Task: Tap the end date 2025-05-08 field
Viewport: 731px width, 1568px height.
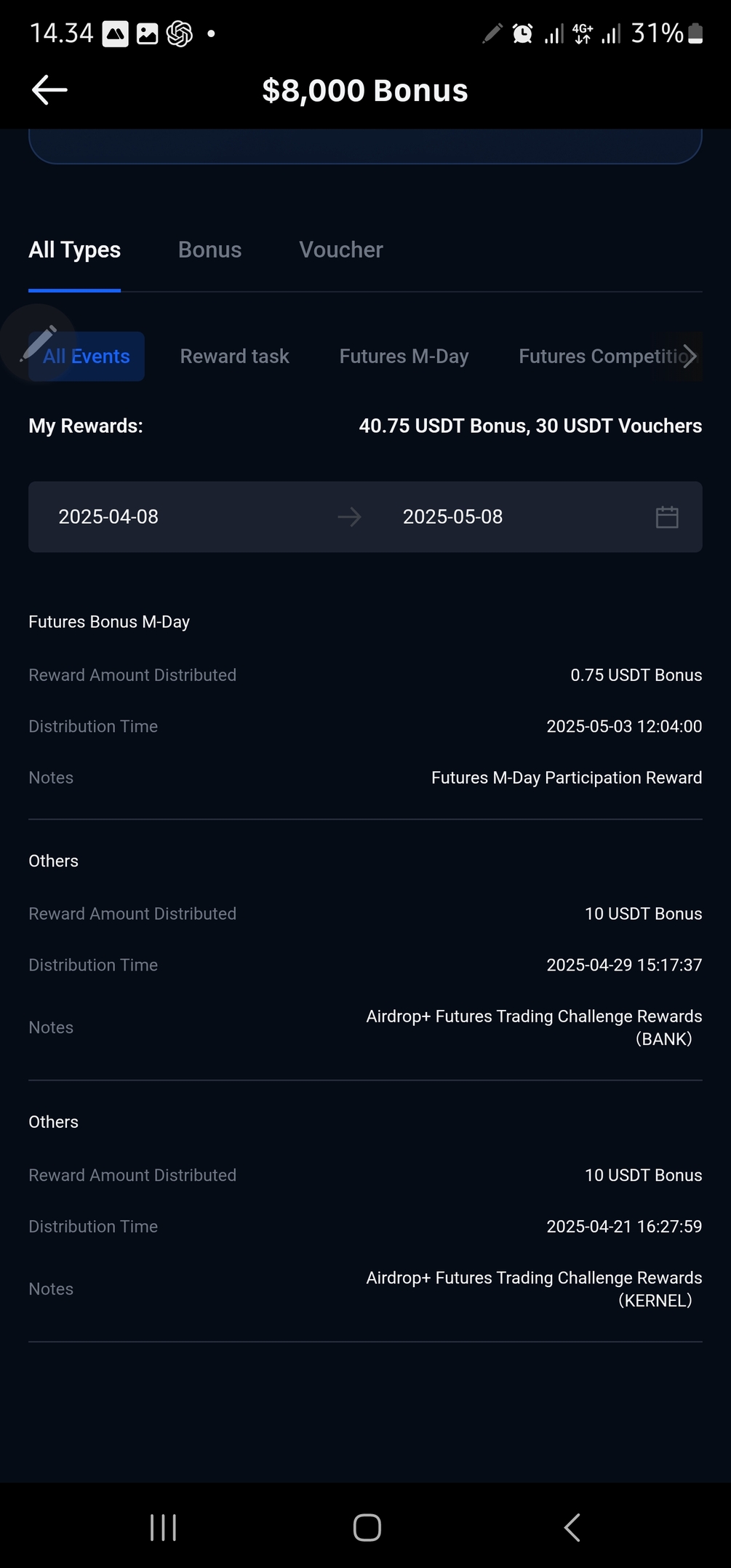Action: 452,517
